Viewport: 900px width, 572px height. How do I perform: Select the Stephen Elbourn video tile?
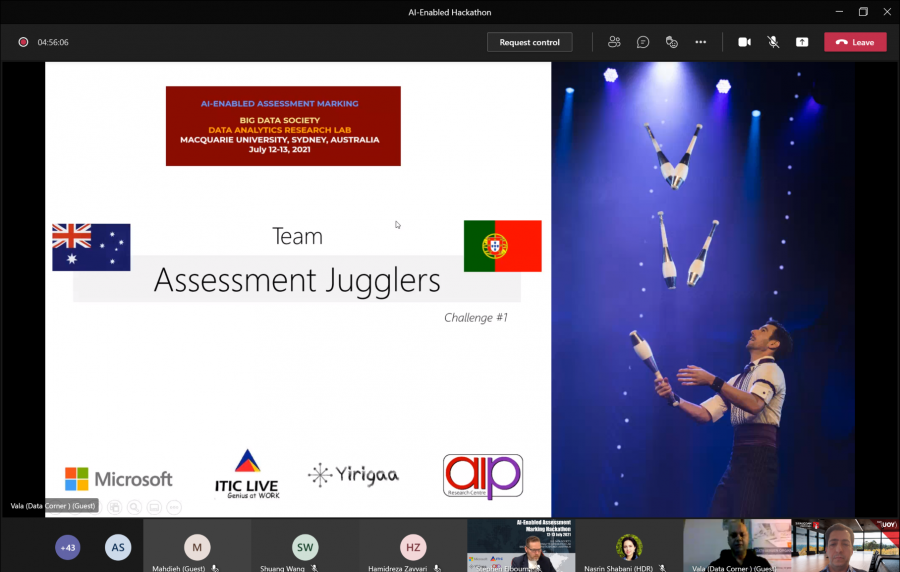[521, 546]
